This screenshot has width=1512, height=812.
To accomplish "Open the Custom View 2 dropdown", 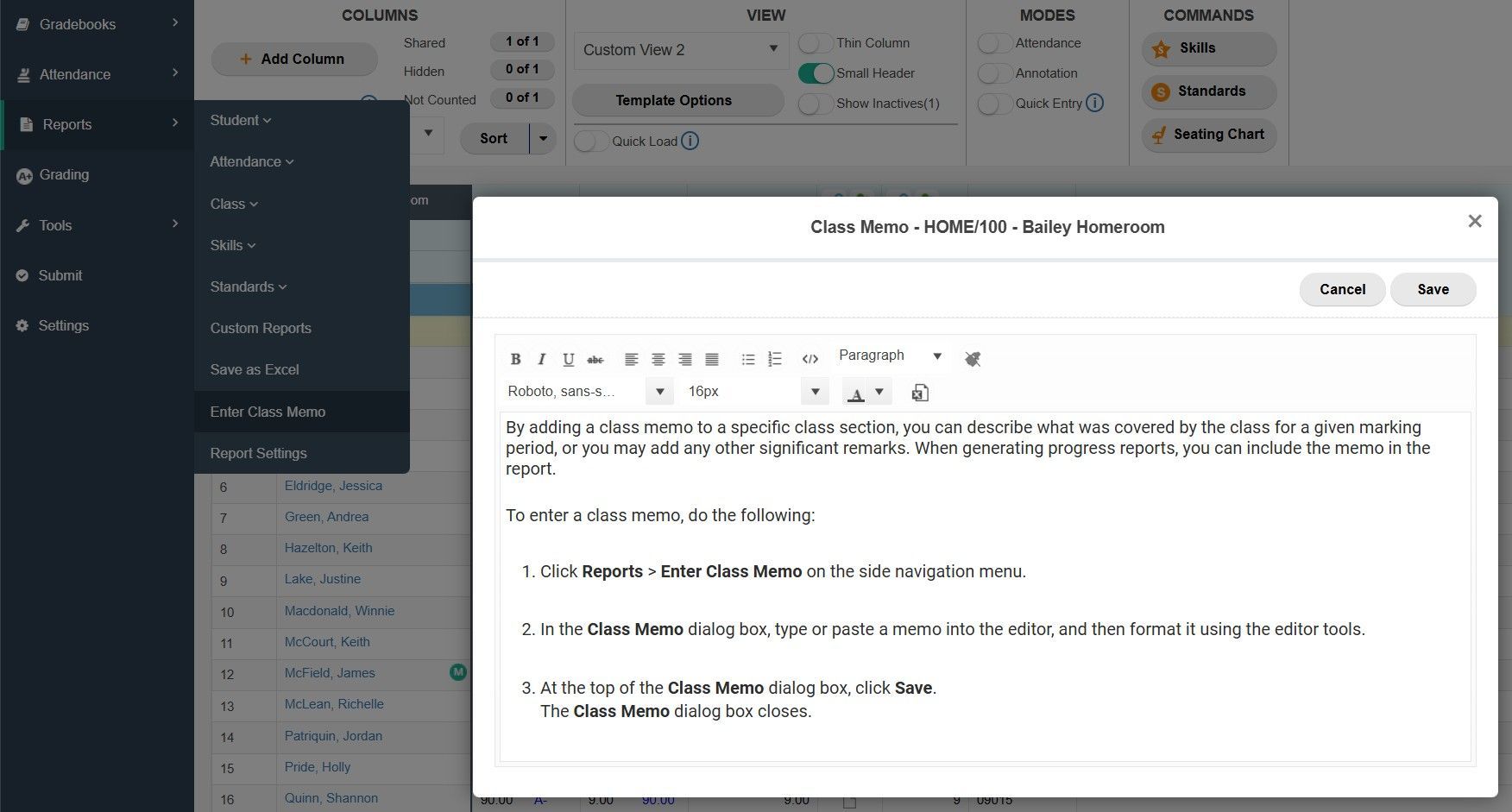I will coord(681,50).
